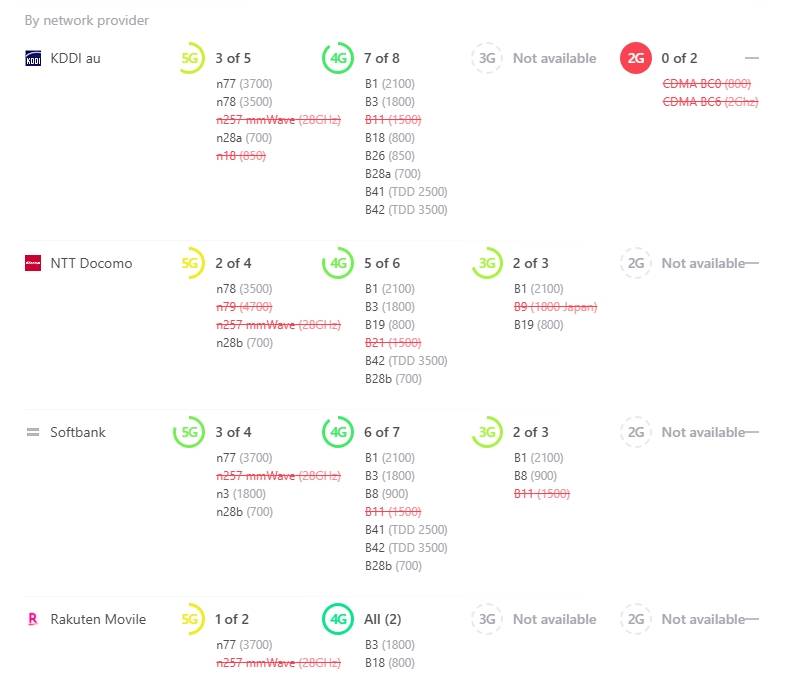
Task: Click the greyed 3G badge for KDDI au
Action: point(487,58)
